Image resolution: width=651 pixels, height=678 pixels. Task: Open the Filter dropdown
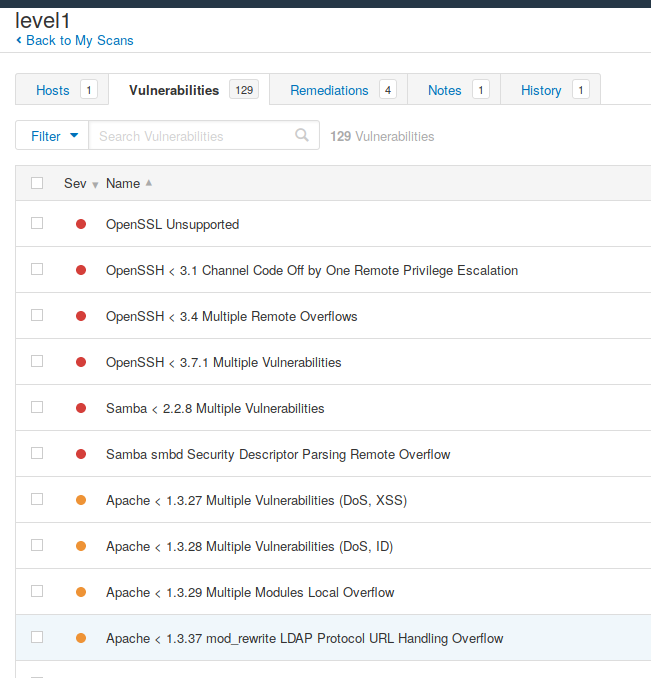click(52, 135)
